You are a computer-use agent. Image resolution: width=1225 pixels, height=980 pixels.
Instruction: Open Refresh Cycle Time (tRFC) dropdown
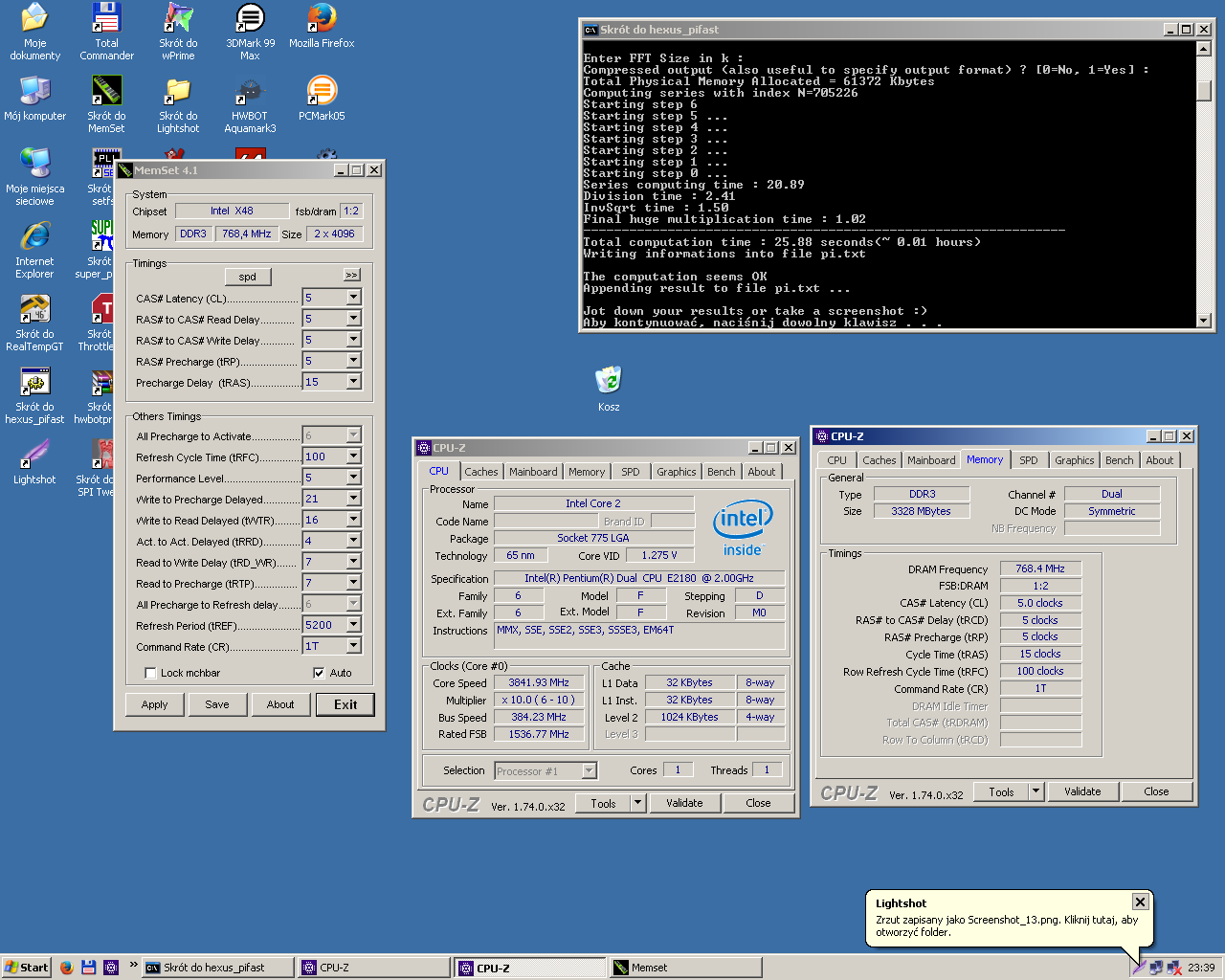pos(353,457)
